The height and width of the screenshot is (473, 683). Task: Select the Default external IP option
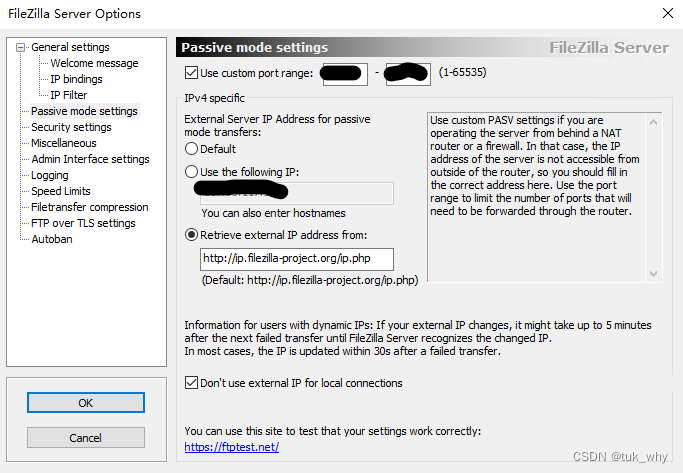click(192, 149)
